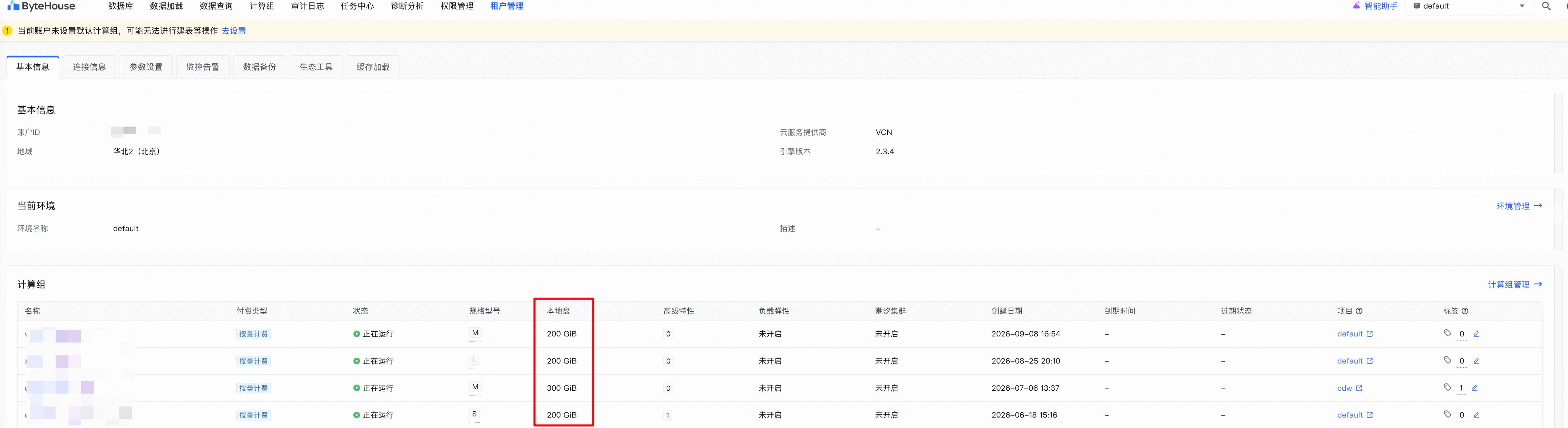Edit tags for the 2026-09-08 16:54 row
The height and width of the screenshot is (428, 1568).
coord(1476,334)
